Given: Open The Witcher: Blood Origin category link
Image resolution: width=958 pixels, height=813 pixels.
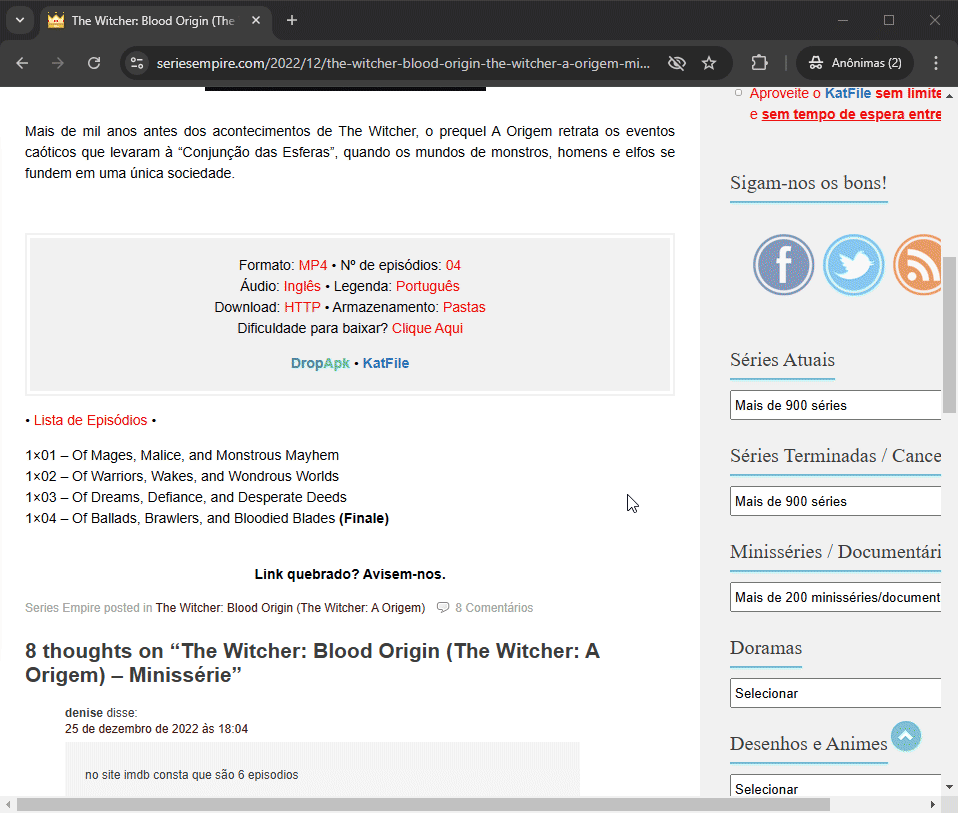Looking at the screenshot, I should pyautogui.click(x=290, y=608).
